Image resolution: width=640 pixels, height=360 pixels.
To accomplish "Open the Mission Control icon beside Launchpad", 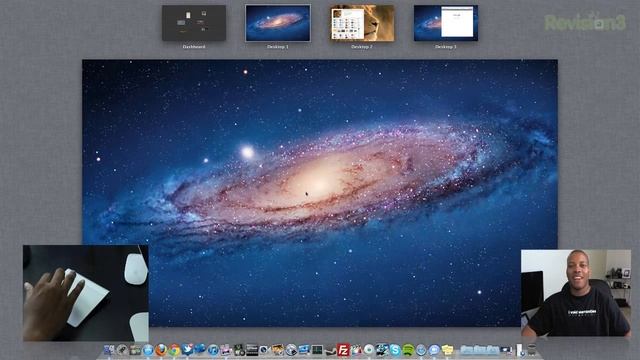I will (x=135, y=350).
